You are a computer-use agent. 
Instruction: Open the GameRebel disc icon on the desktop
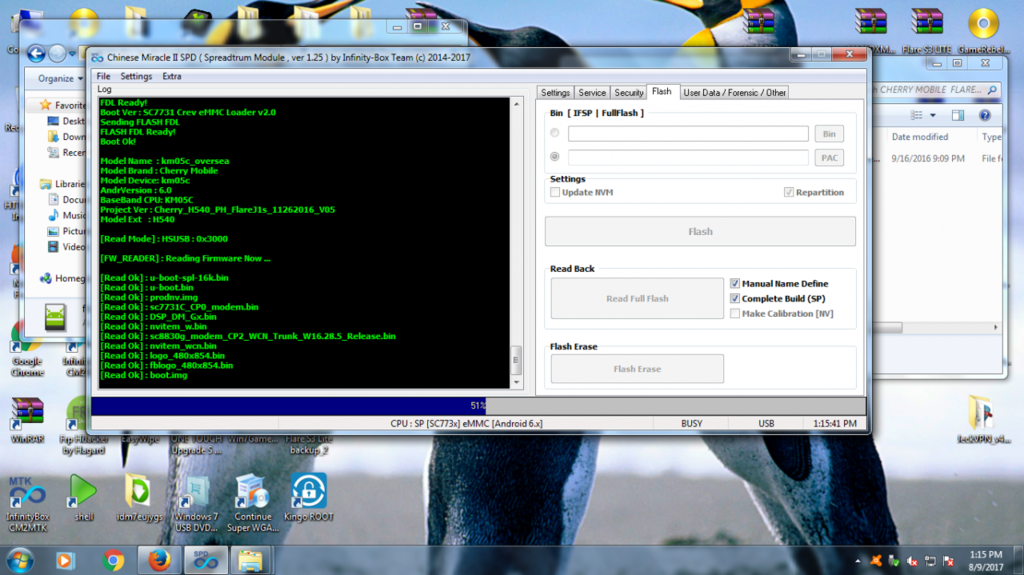tap(983, 24)
